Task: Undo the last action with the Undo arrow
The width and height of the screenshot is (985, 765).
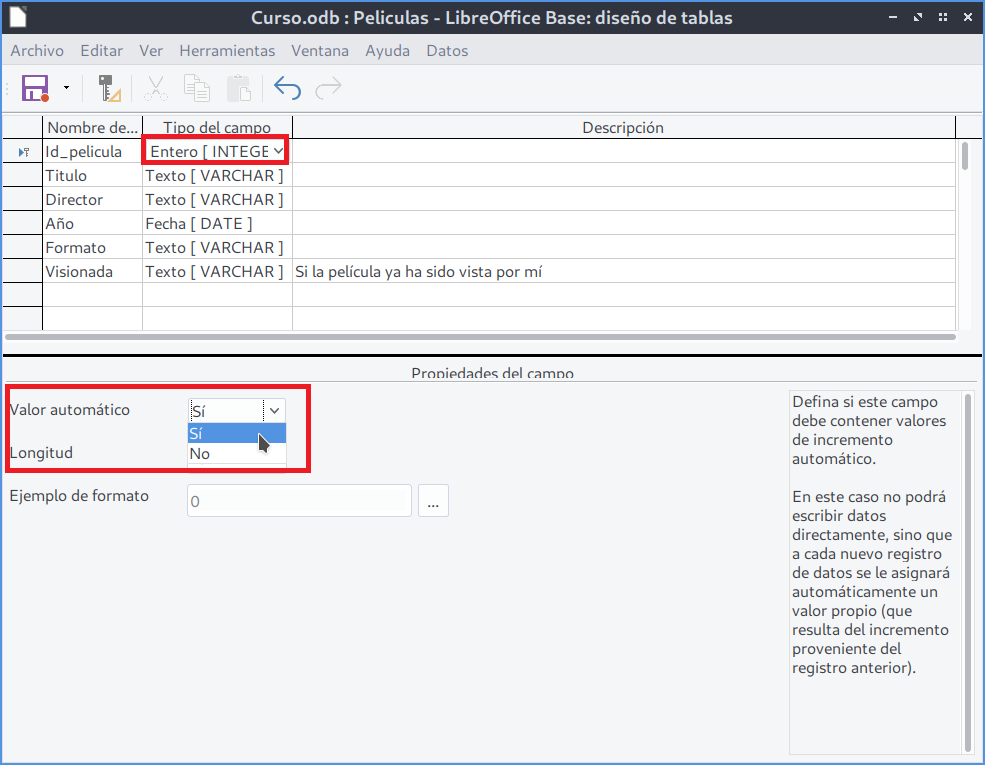Action: pos(287,88)
